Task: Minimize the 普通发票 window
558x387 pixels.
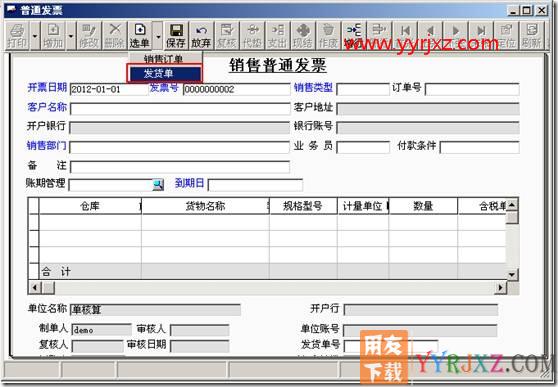Action: (513, 10)
